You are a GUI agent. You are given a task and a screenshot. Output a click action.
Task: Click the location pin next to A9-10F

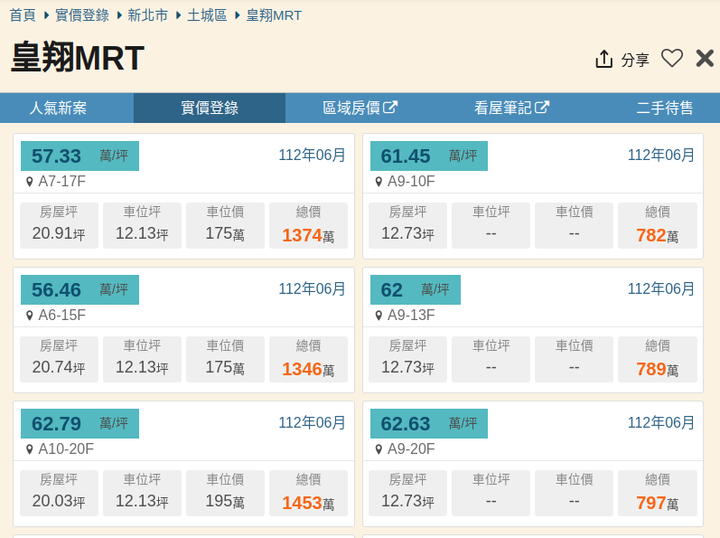click(378, 182)
